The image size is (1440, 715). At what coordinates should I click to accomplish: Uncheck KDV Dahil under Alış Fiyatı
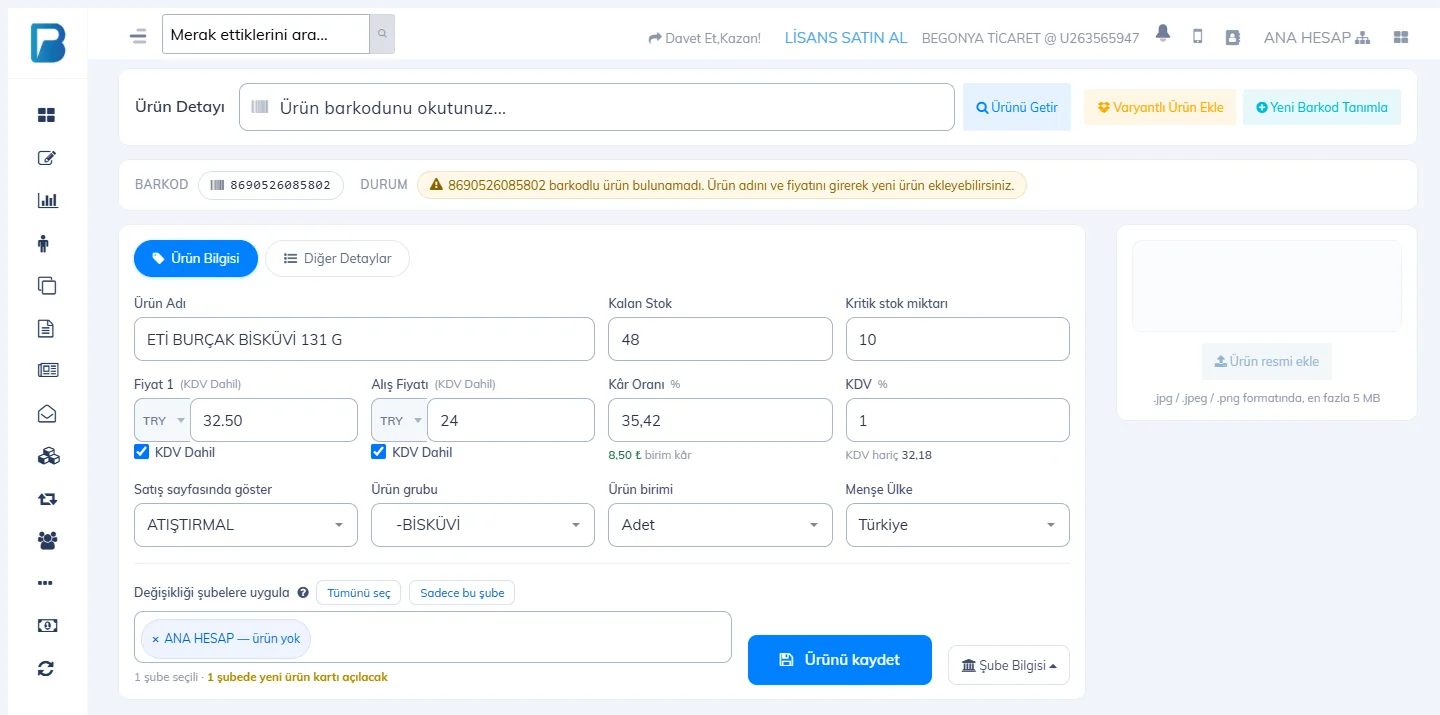coord(379,452)
